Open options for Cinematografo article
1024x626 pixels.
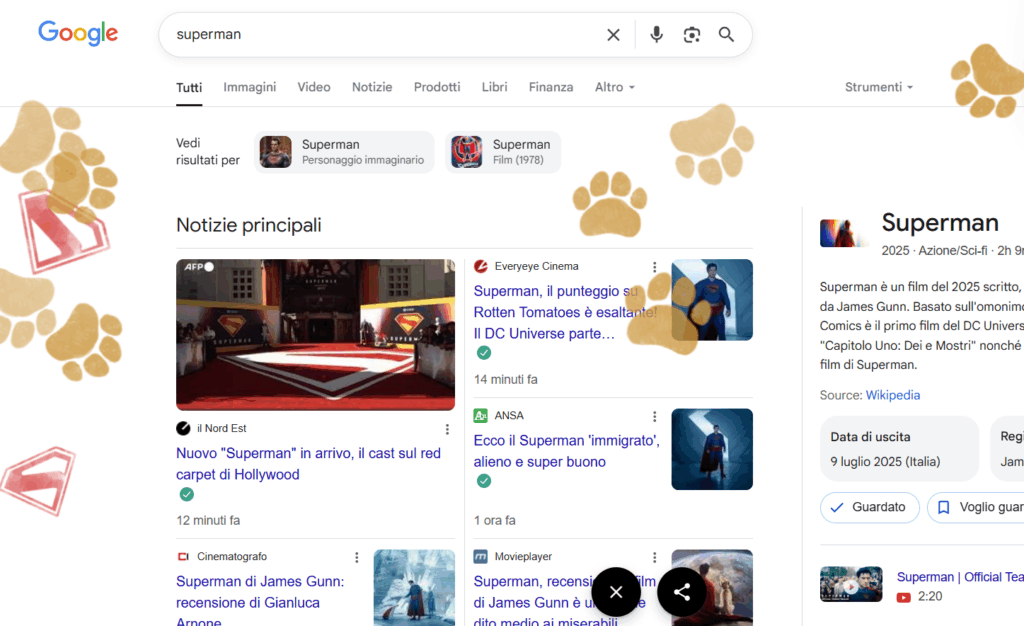pos(357,557)
